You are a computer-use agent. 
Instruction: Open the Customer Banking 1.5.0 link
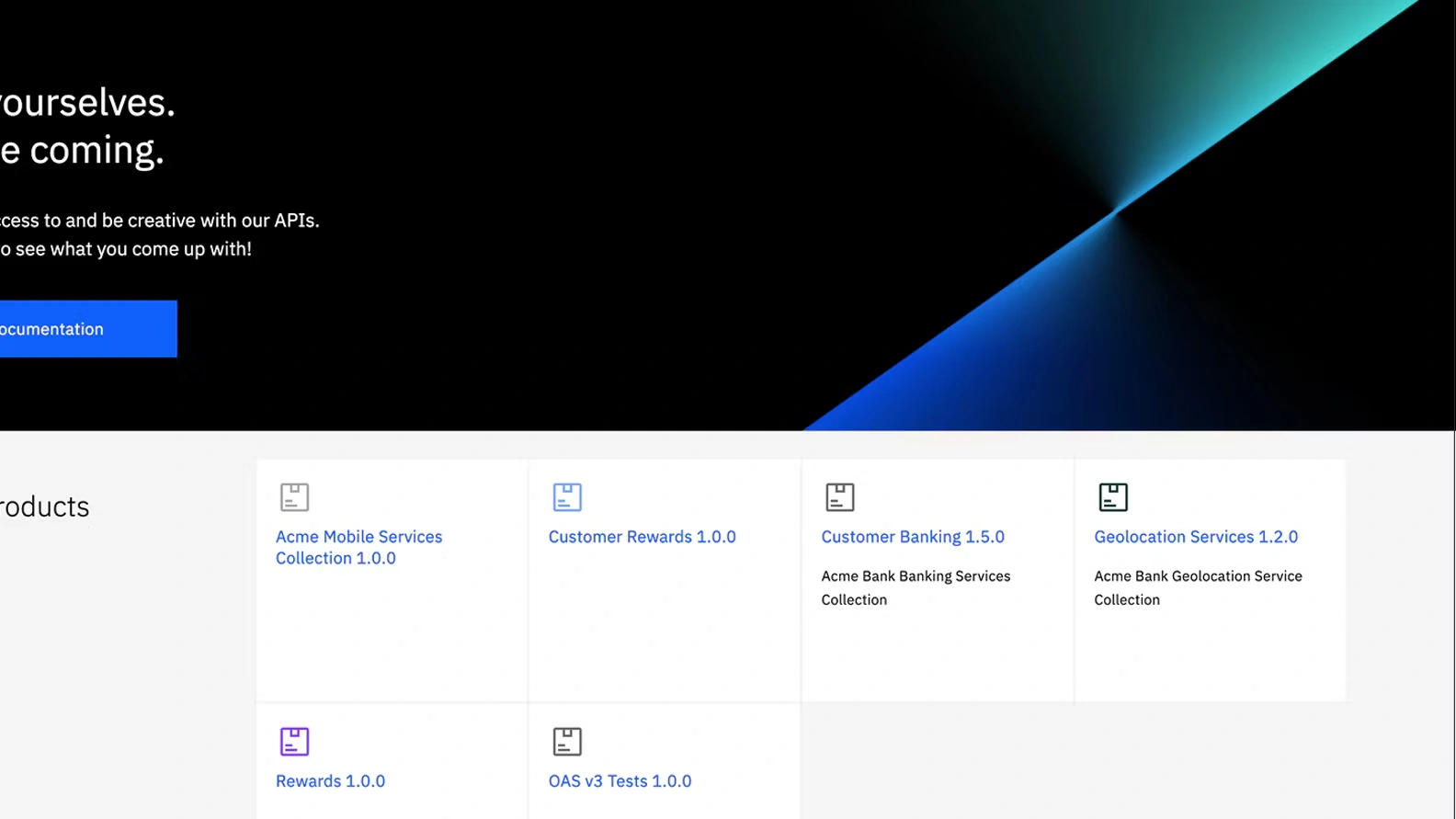click(x=912, y=537)
